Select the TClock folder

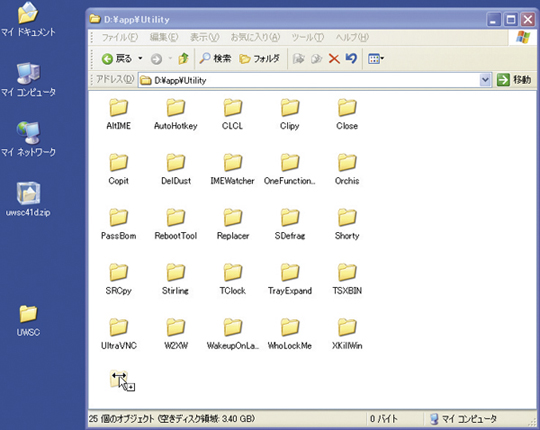click(x=233, y=279)
